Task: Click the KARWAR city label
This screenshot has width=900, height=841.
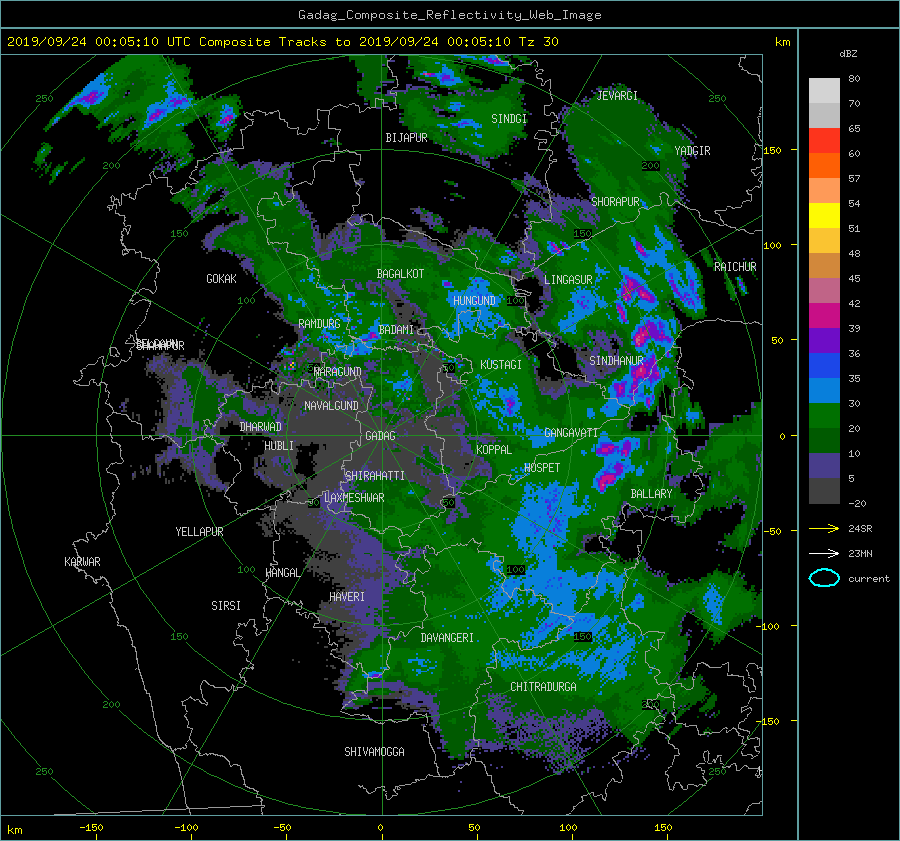Action: point(82,562)
